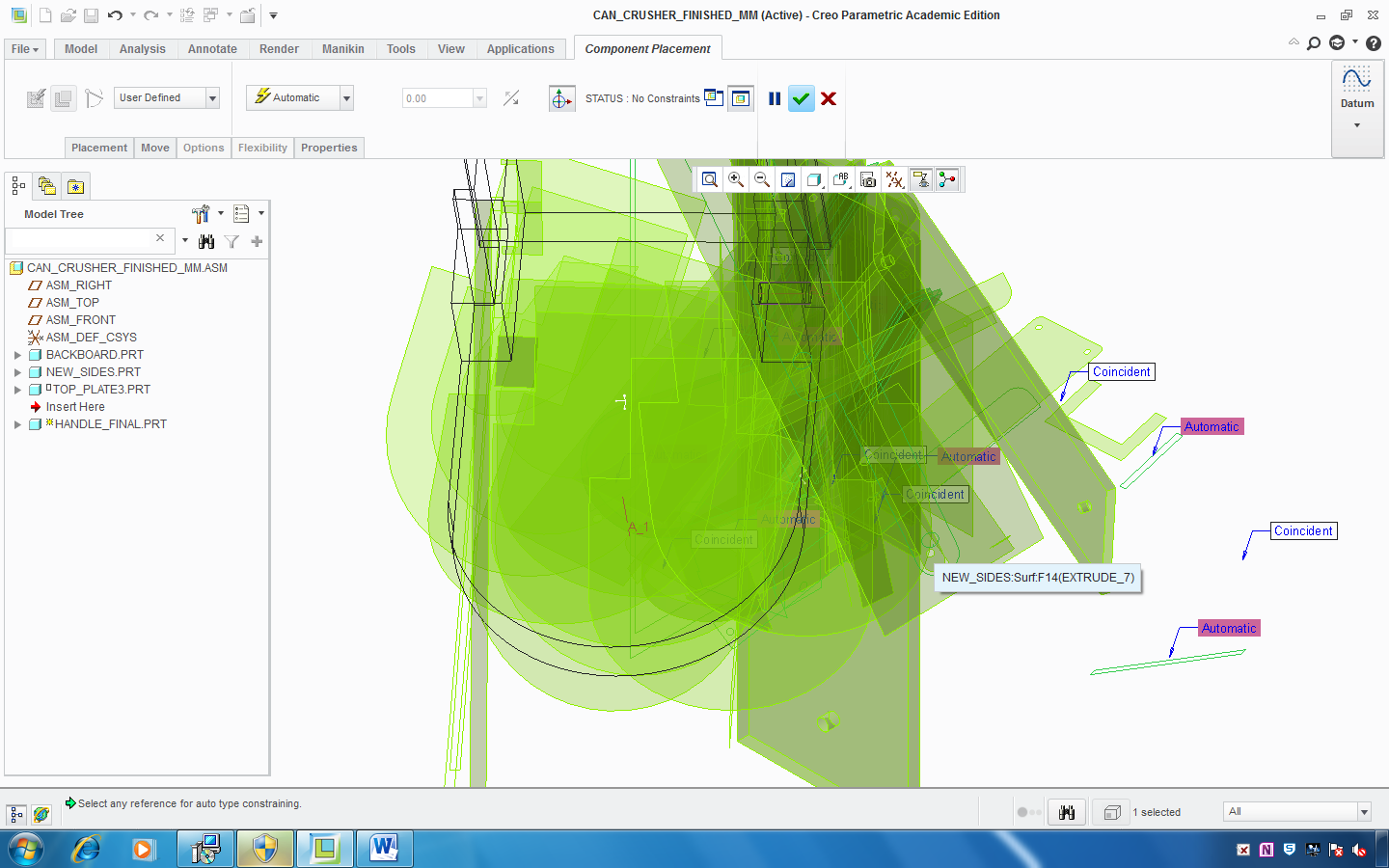Screen dimensions: 1389x868
Task: Refit the model to the window
Action: [710, 179]
